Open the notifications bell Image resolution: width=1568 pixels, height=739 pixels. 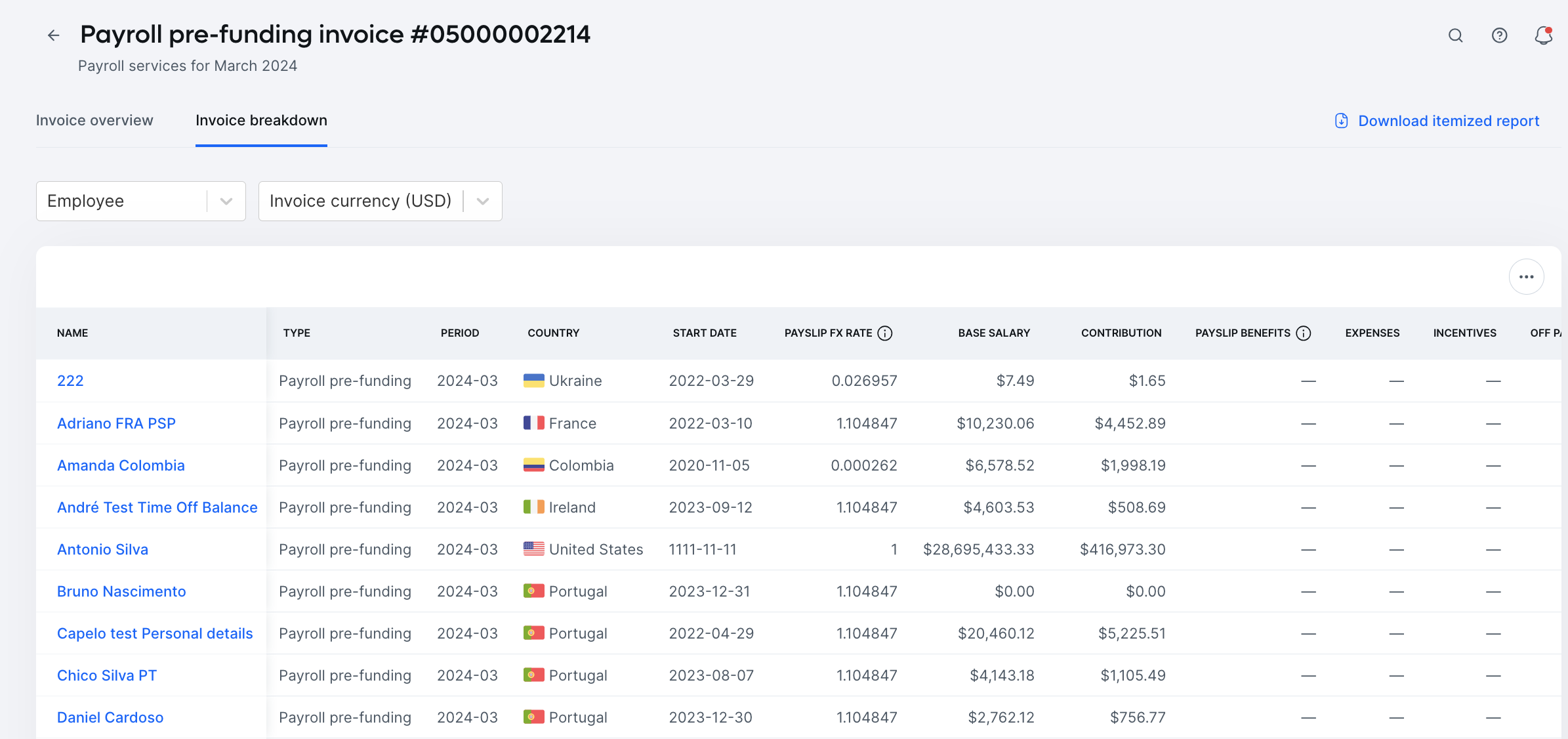click(1542, 35)
